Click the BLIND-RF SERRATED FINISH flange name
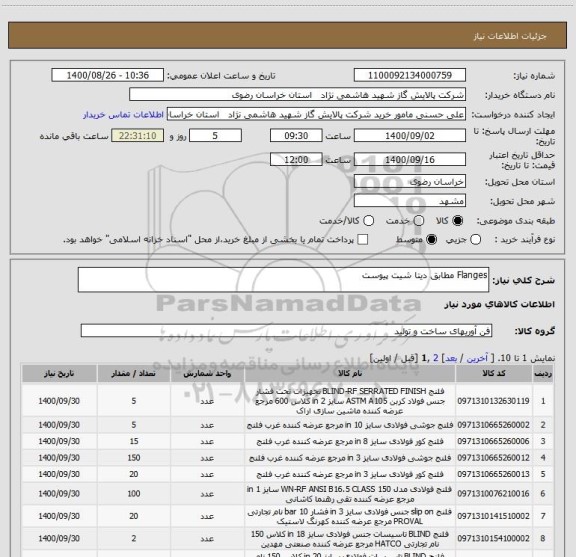 point(350,401)
